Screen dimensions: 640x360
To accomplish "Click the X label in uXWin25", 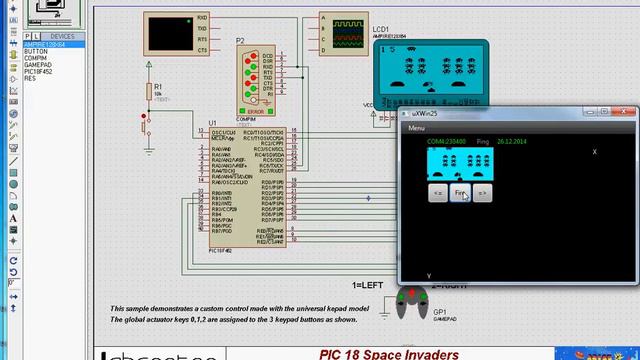I will 595,152.
